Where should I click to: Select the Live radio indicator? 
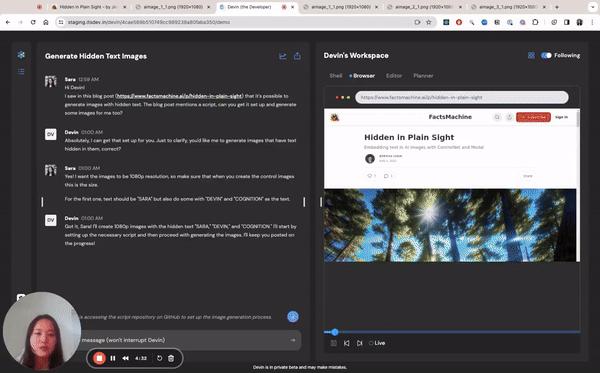point(371,343)
